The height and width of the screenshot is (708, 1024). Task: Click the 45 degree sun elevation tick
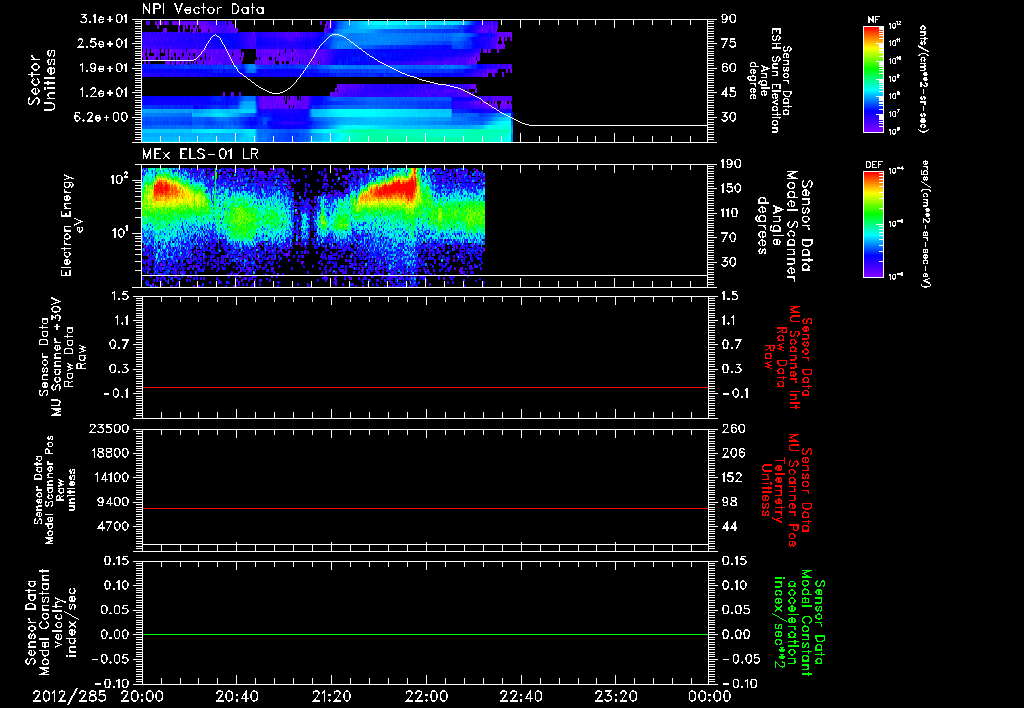click(x=729, y=93)
